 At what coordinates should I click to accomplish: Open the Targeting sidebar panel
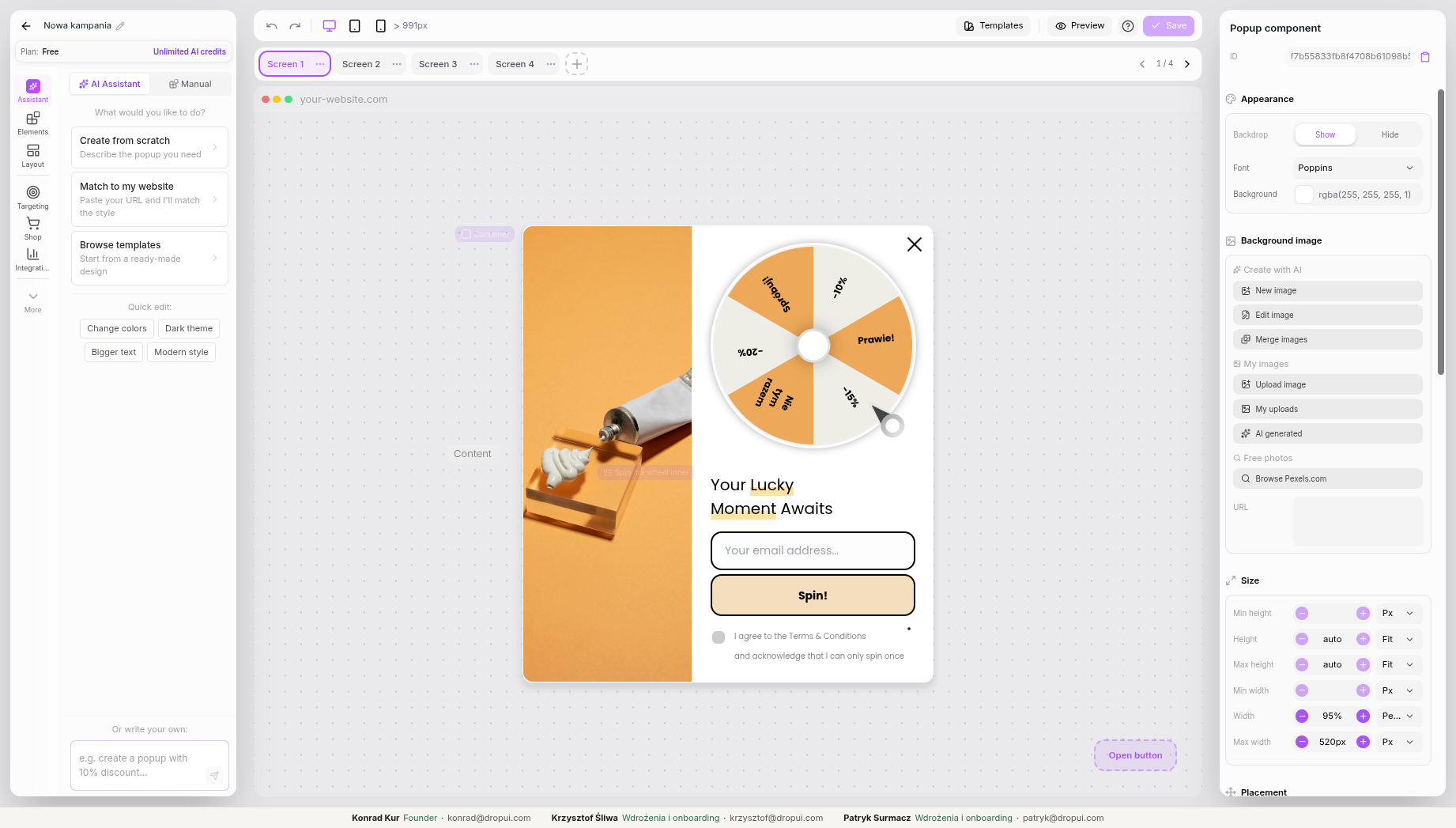click(x=32, y=197)
